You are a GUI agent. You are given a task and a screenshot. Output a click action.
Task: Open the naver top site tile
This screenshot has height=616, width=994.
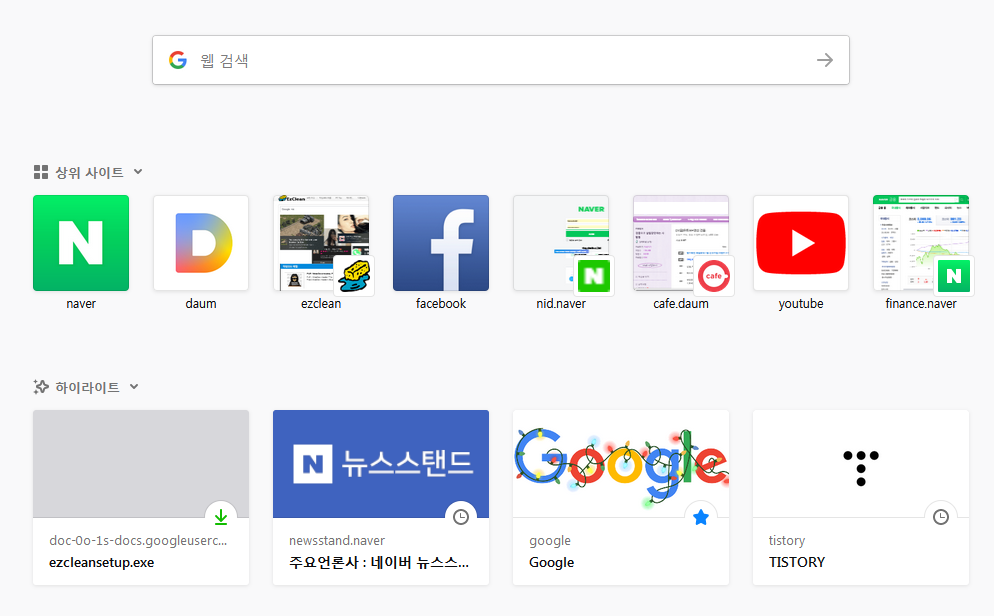[x=81, y=243]
